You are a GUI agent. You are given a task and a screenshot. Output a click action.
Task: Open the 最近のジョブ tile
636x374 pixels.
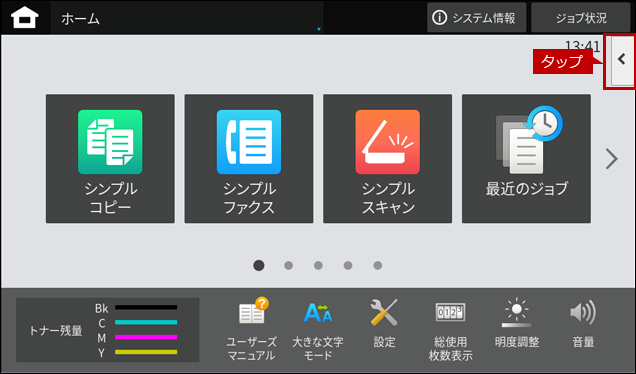526,159
